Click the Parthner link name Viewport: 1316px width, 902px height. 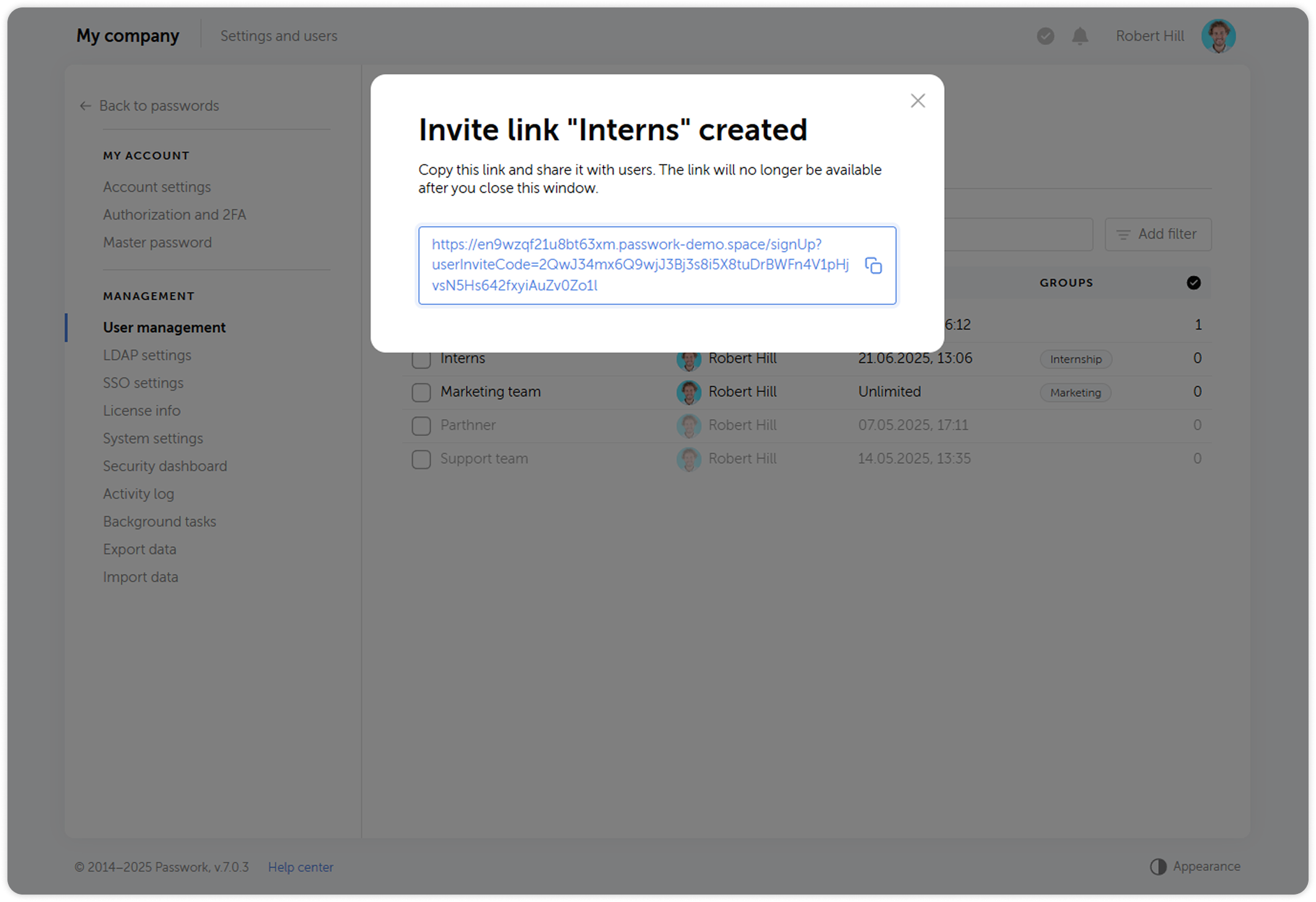(468, 425)
